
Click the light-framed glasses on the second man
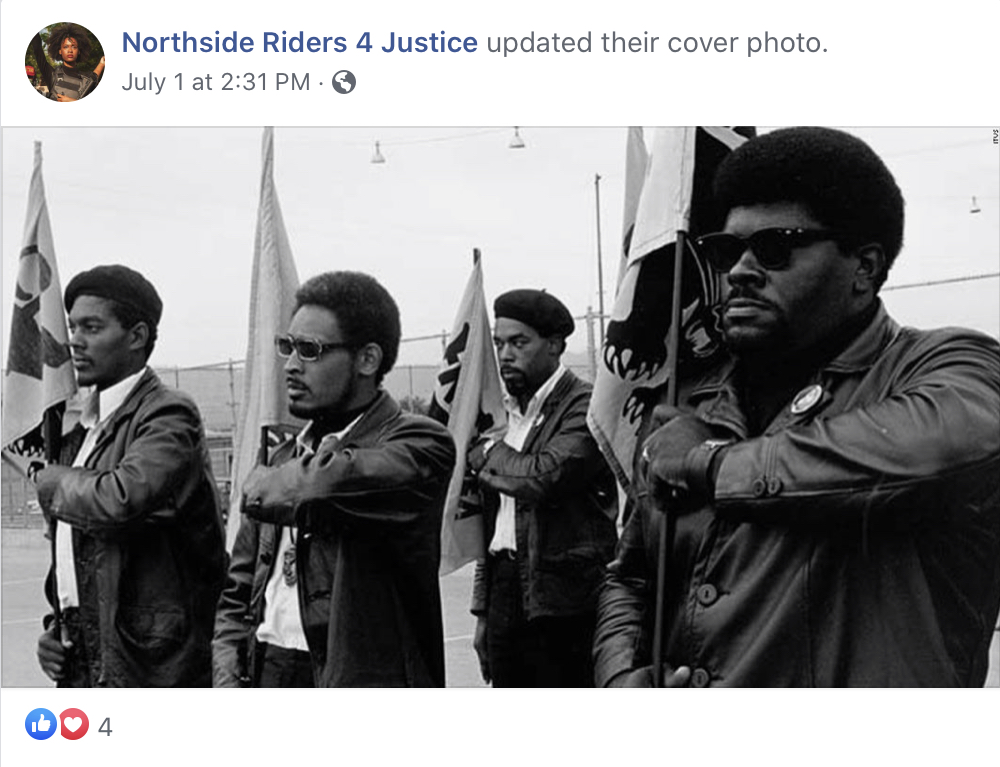click(x=309, y=347)
